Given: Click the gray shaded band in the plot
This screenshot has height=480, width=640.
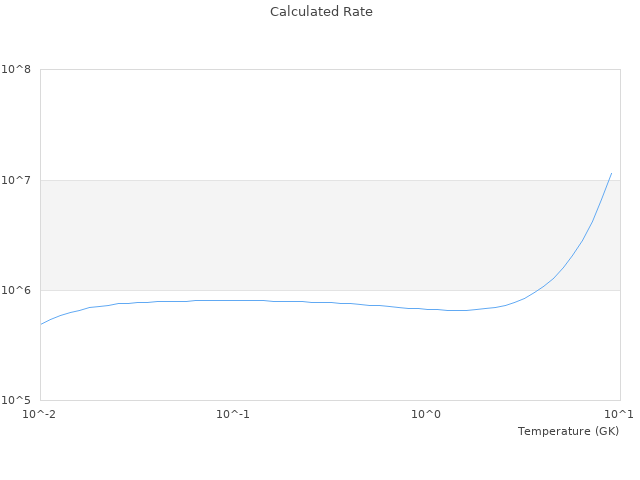Looking at the screenshot, I should (300, 235).
